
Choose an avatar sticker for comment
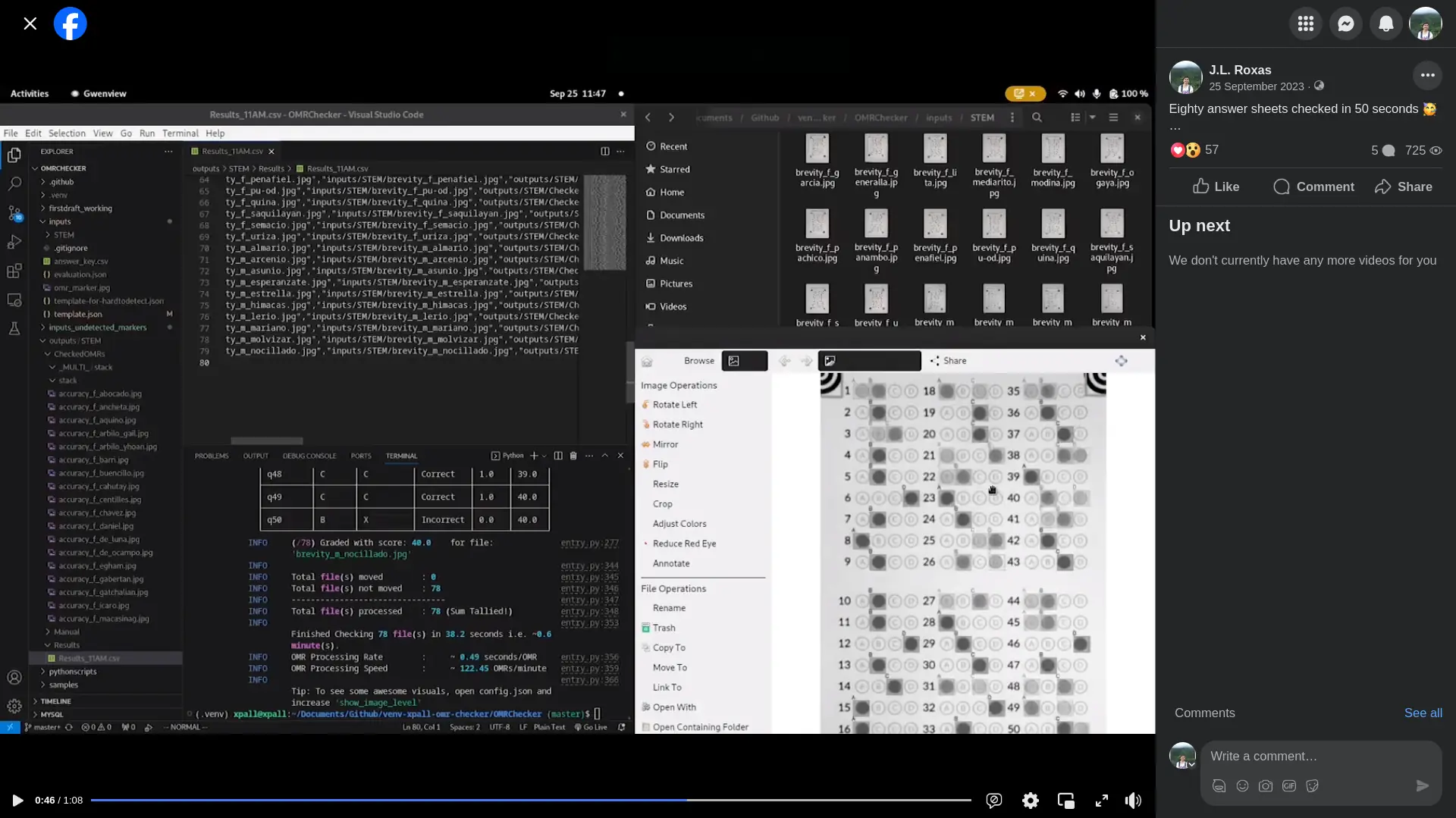pos(1219,785)
